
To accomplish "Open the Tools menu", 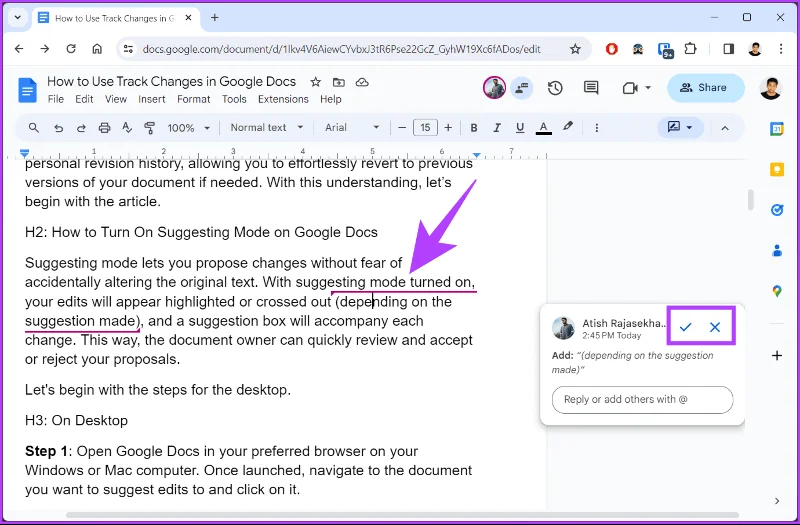I will click(x=234, y=99).
